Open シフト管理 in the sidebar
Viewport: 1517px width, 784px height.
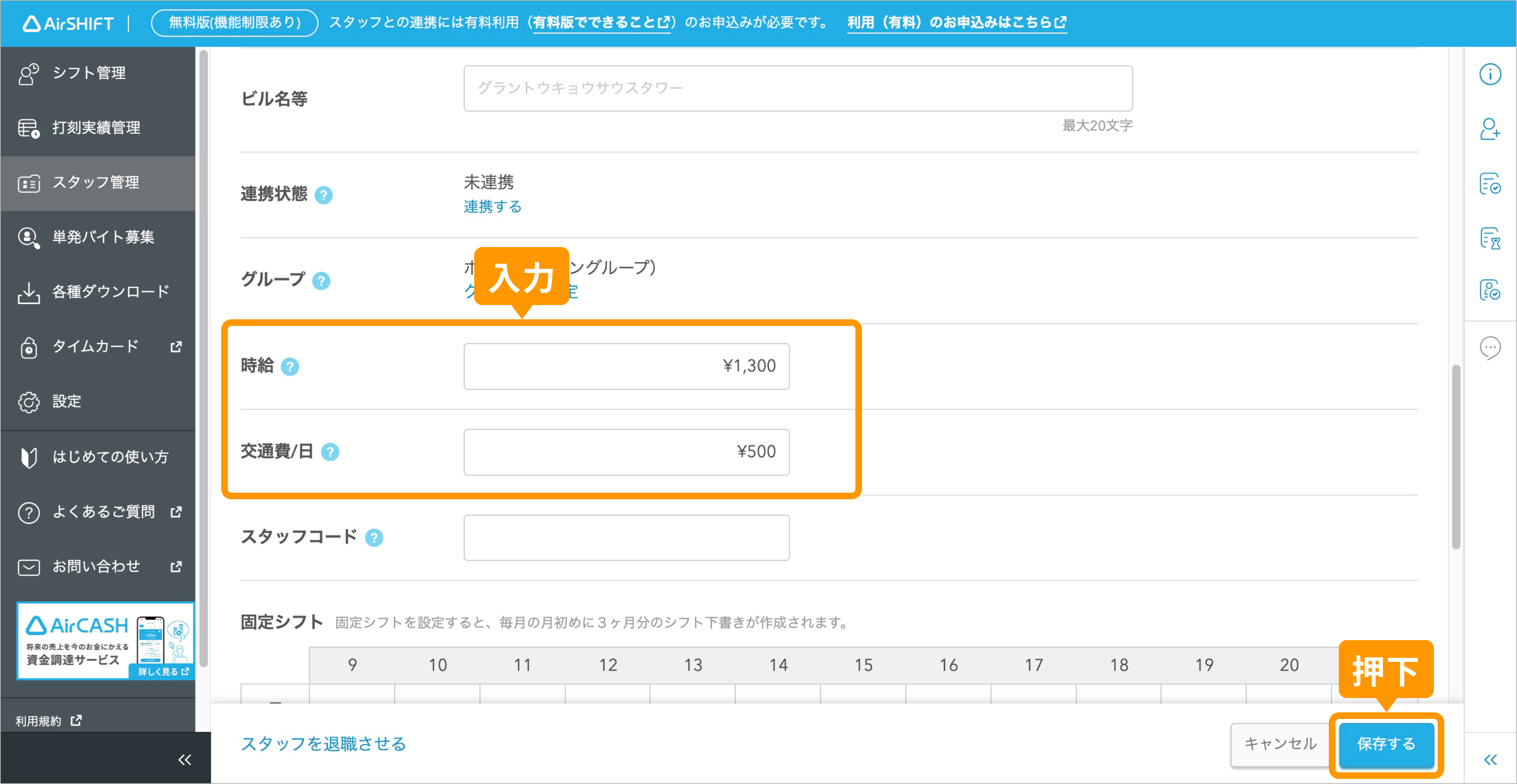tap(98, 73)
